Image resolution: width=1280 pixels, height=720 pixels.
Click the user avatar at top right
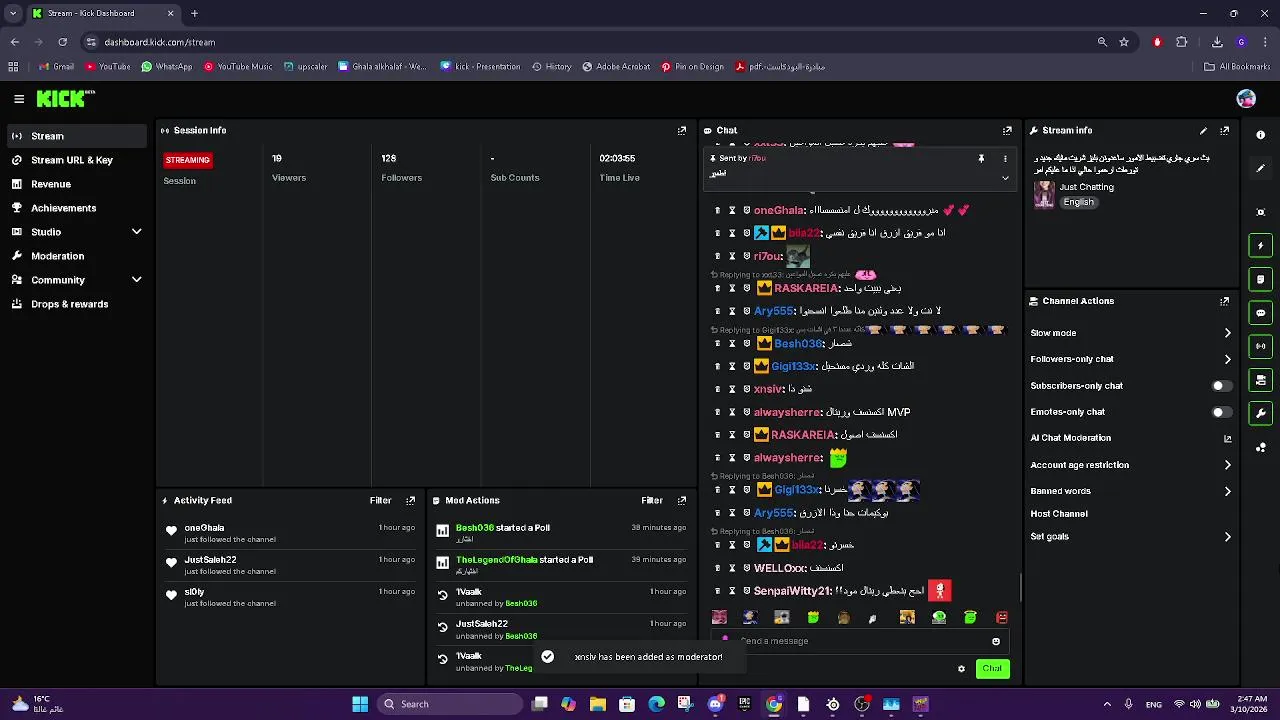pos(1246,99)
